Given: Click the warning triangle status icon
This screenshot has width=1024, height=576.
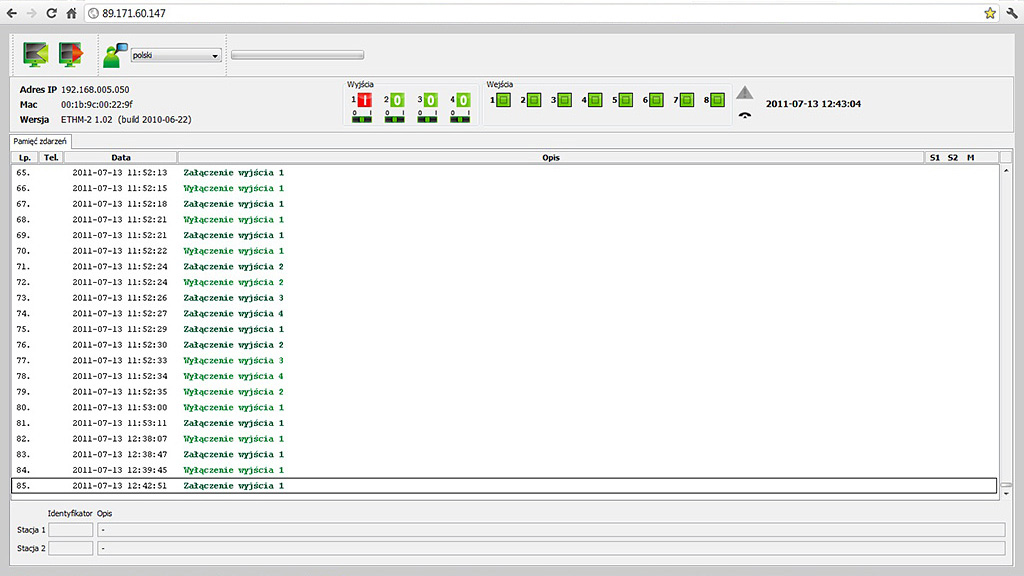Looking at the screenshot, I should [744, 93].
